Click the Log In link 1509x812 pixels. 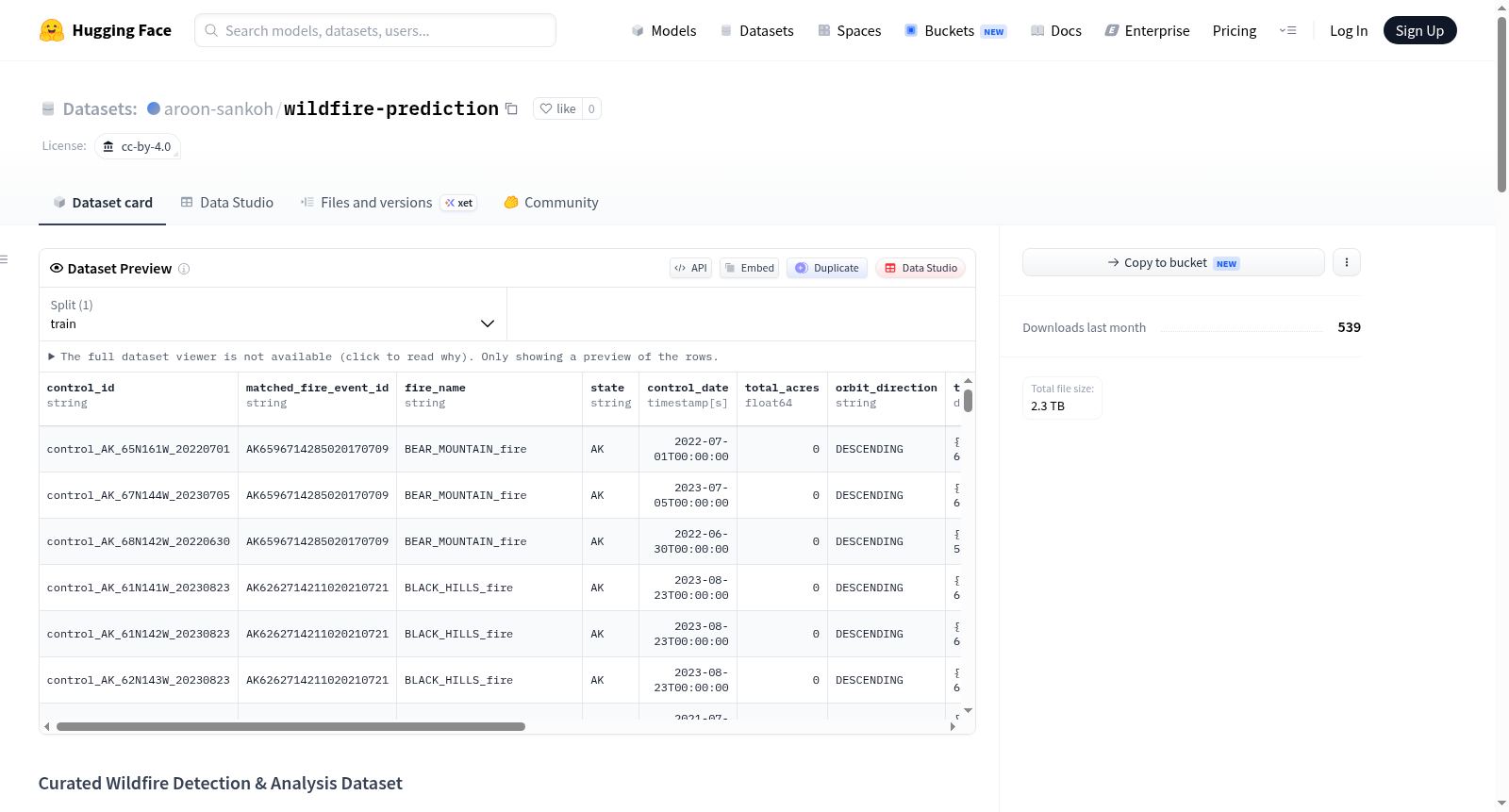[1349, 30]
